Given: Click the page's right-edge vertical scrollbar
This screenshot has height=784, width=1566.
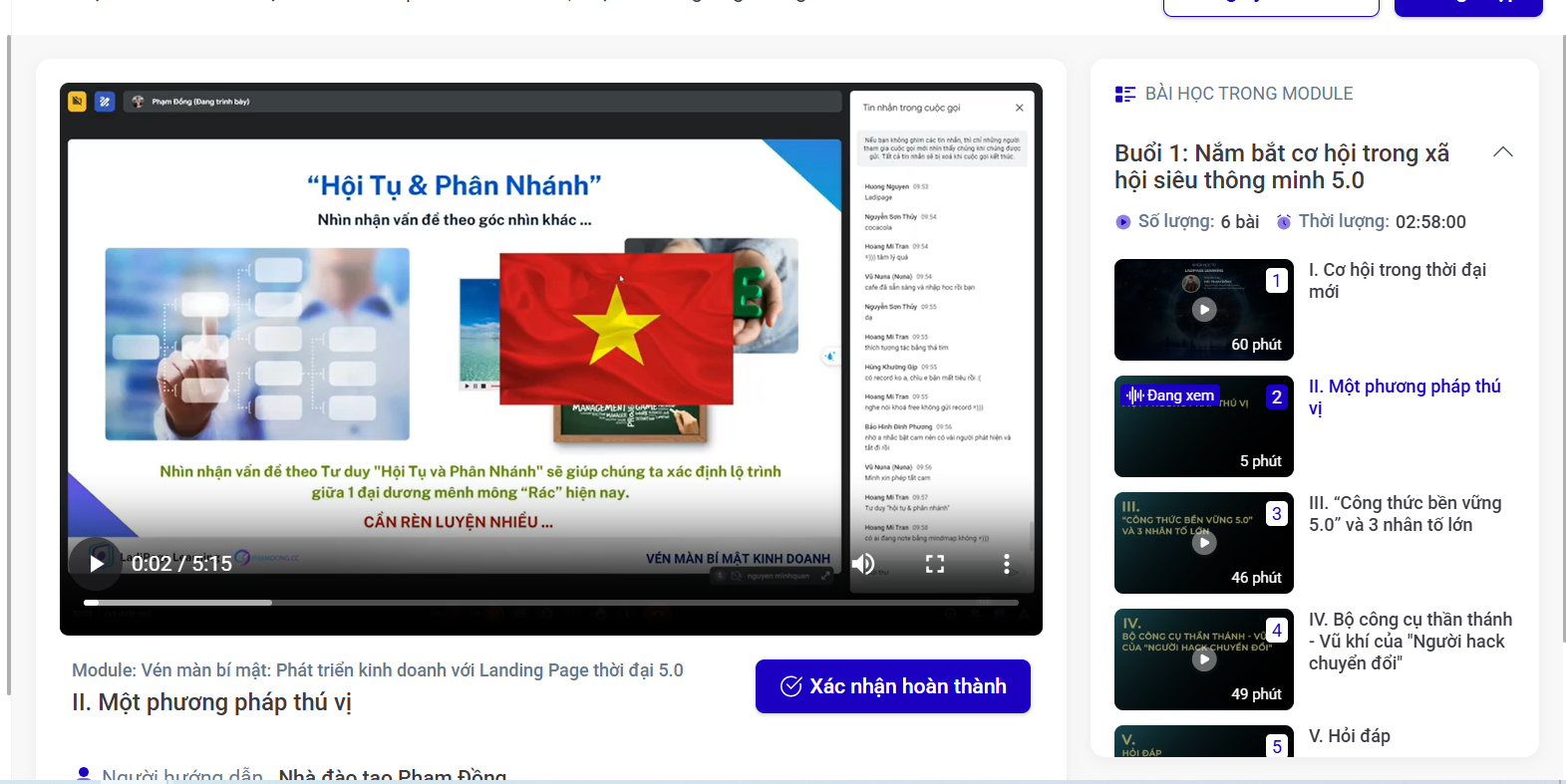Looking at the screenshot, I should point(1563,339).
